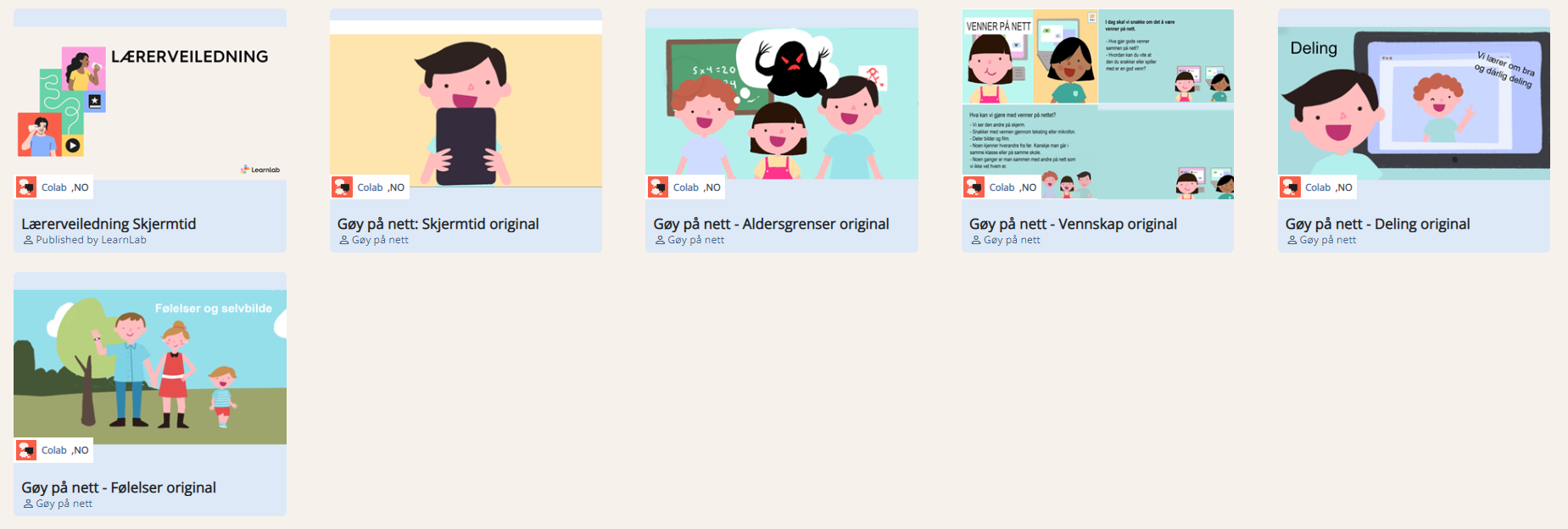
Task: Click the Colab icon on Vennskap original card
Action: 974,187
